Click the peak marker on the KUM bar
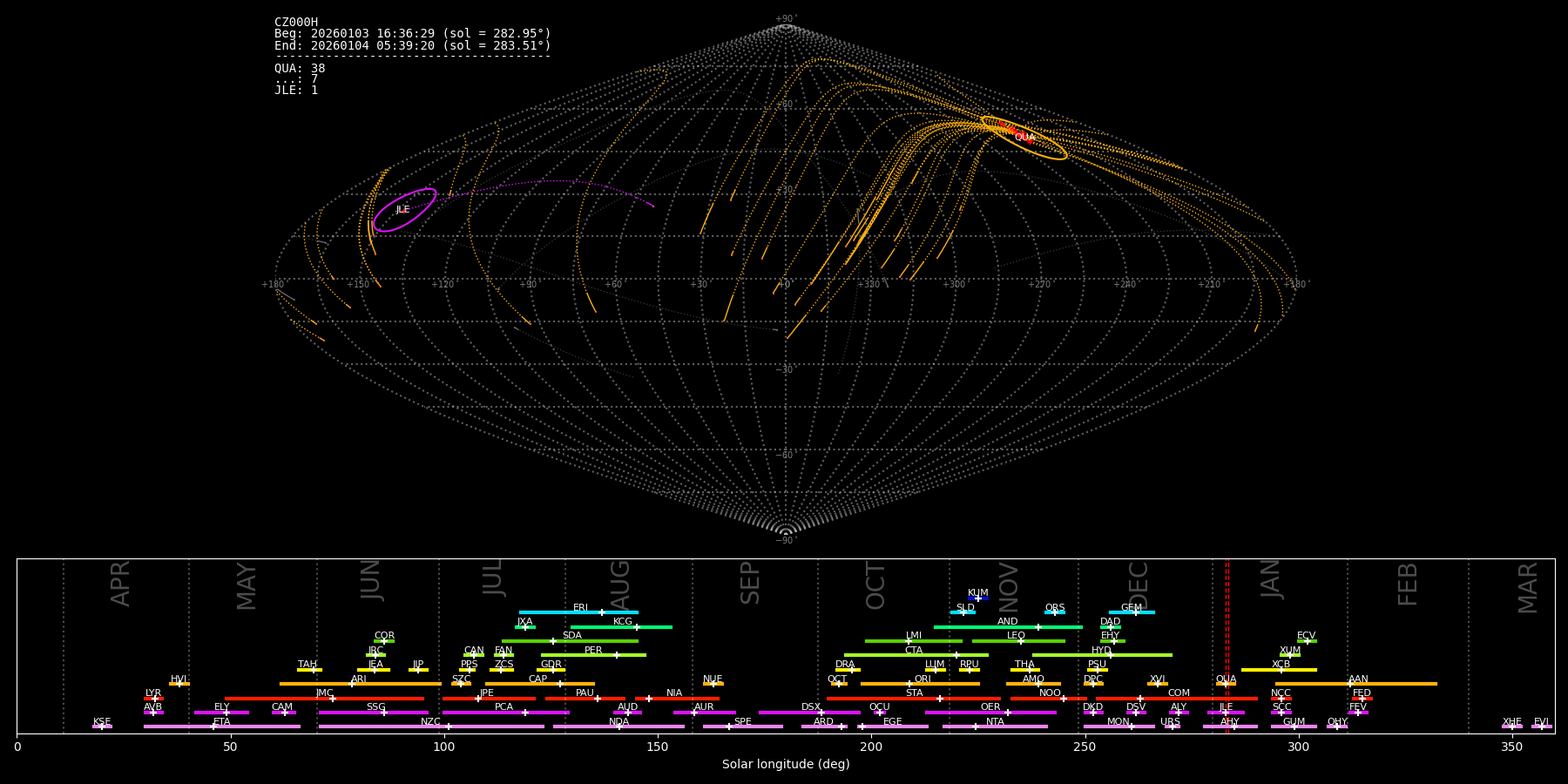This screenshot has width=1568, height=784. pos(978,598)
